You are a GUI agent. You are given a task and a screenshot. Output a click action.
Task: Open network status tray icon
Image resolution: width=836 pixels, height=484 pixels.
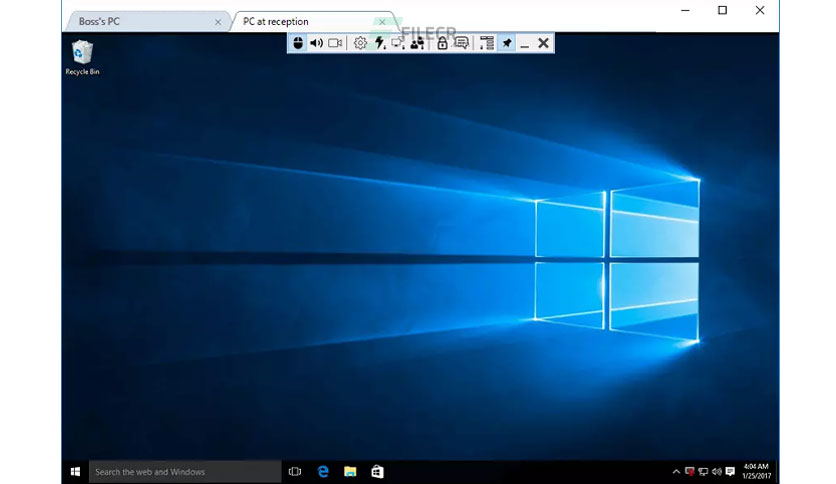pos(703,472)
